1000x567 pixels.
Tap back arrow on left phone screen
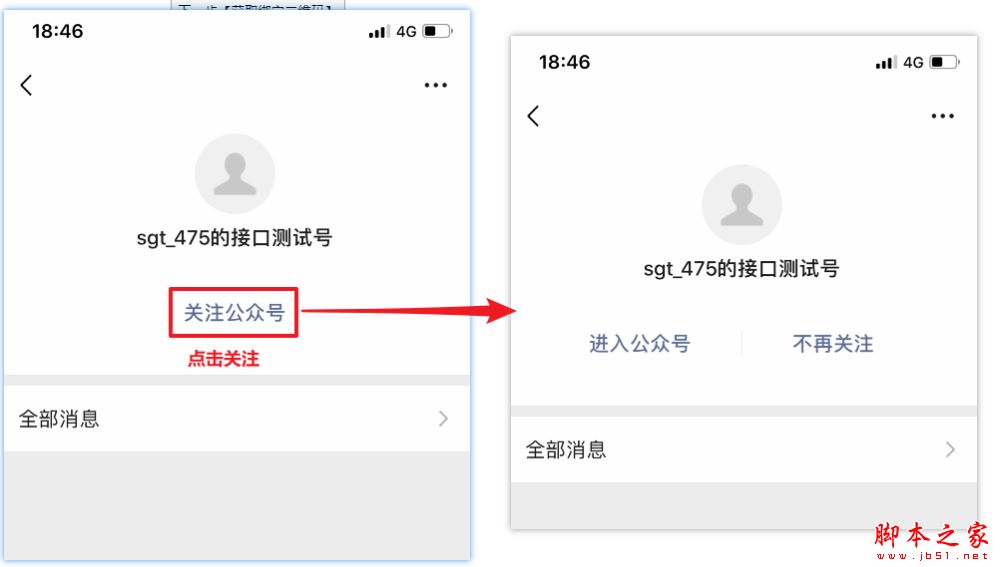(x=26, y=85)
